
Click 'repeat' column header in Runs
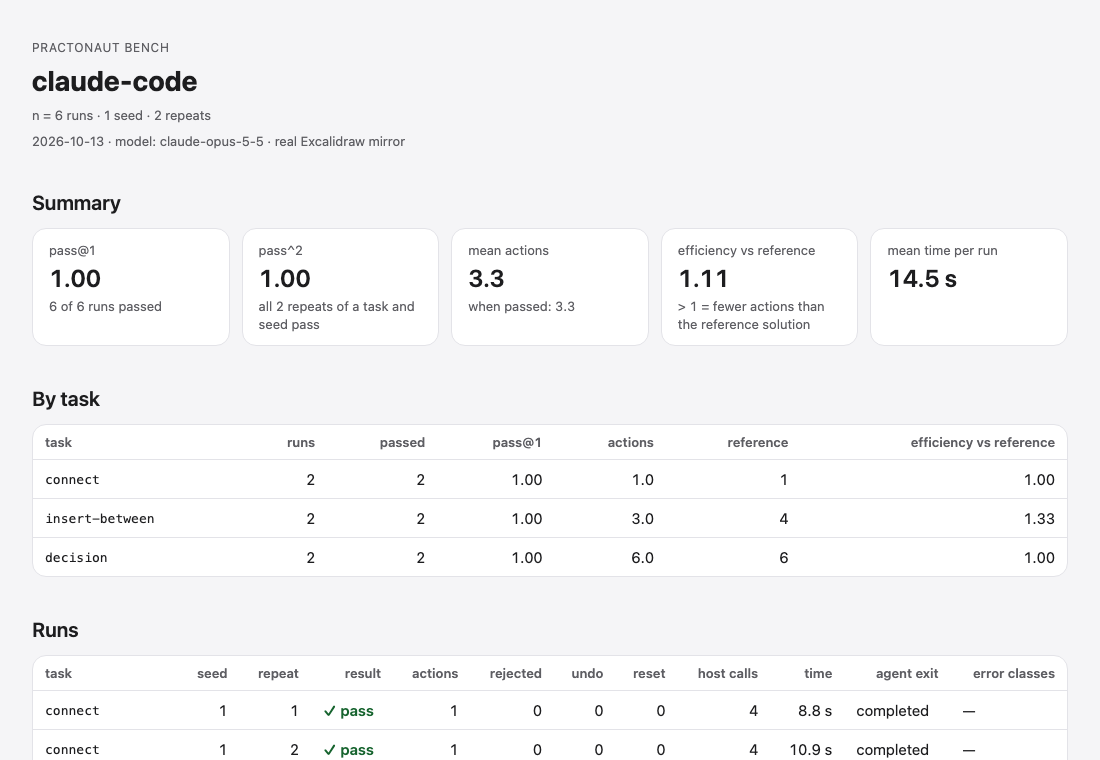tap(278, 674)
